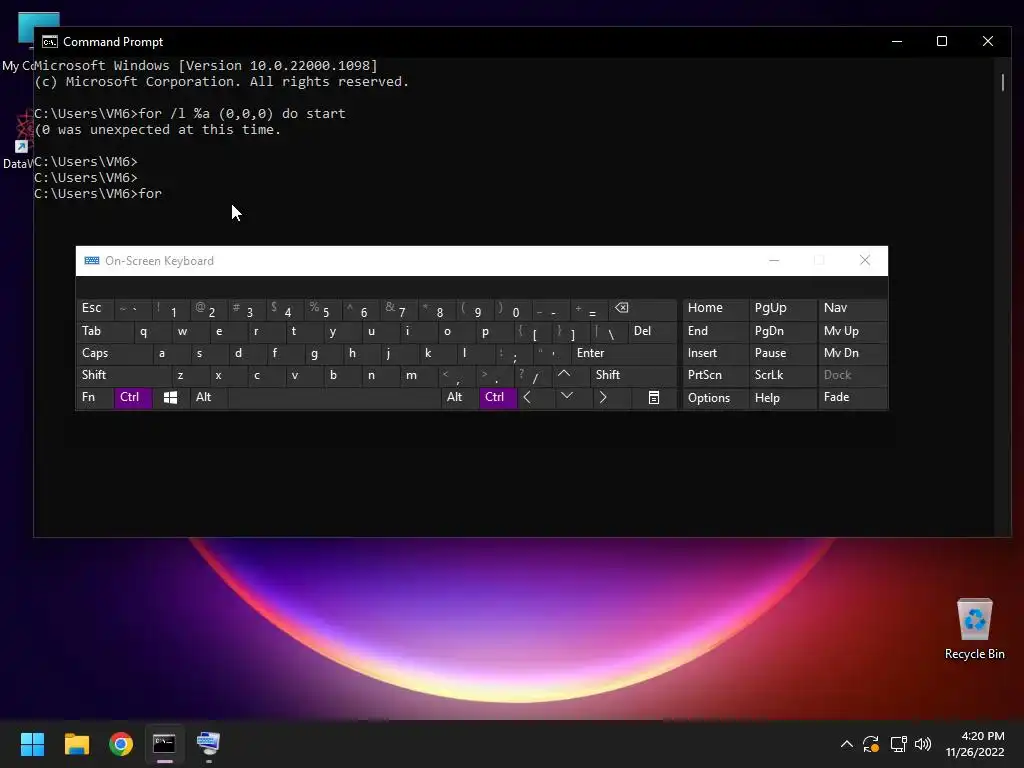Image resolution: width=1024 pixels, height=768 pixels.
Task: Click the On-Screen Keyboard title icon
Action: [x=91, y=261]
